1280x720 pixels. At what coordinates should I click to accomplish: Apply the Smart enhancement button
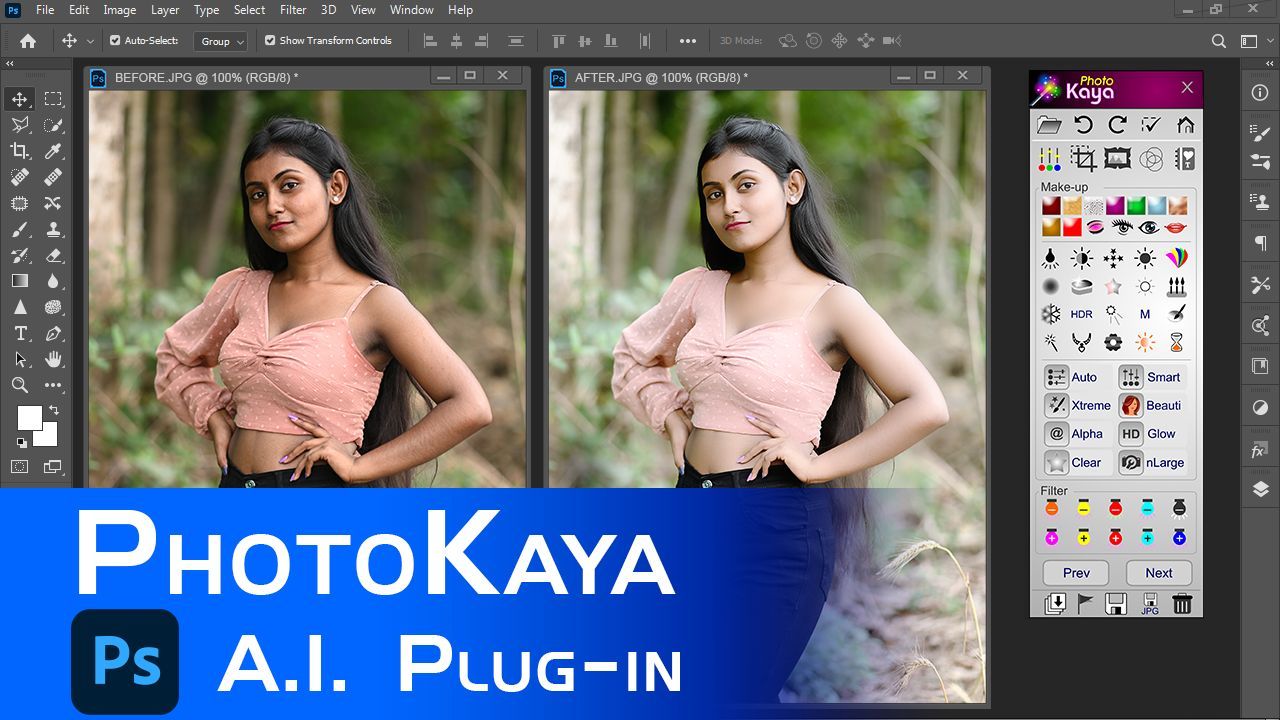(1151, 377)
